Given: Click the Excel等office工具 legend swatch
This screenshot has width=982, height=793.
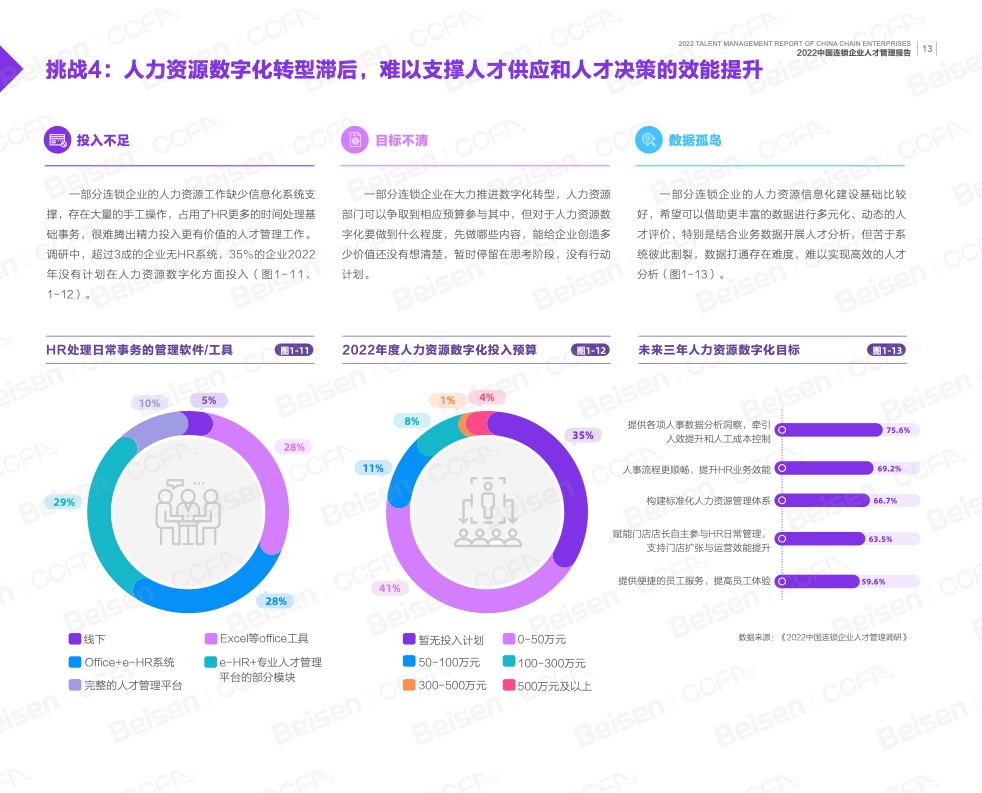Looking at the screenshot, I should click(x=211, y=639).
